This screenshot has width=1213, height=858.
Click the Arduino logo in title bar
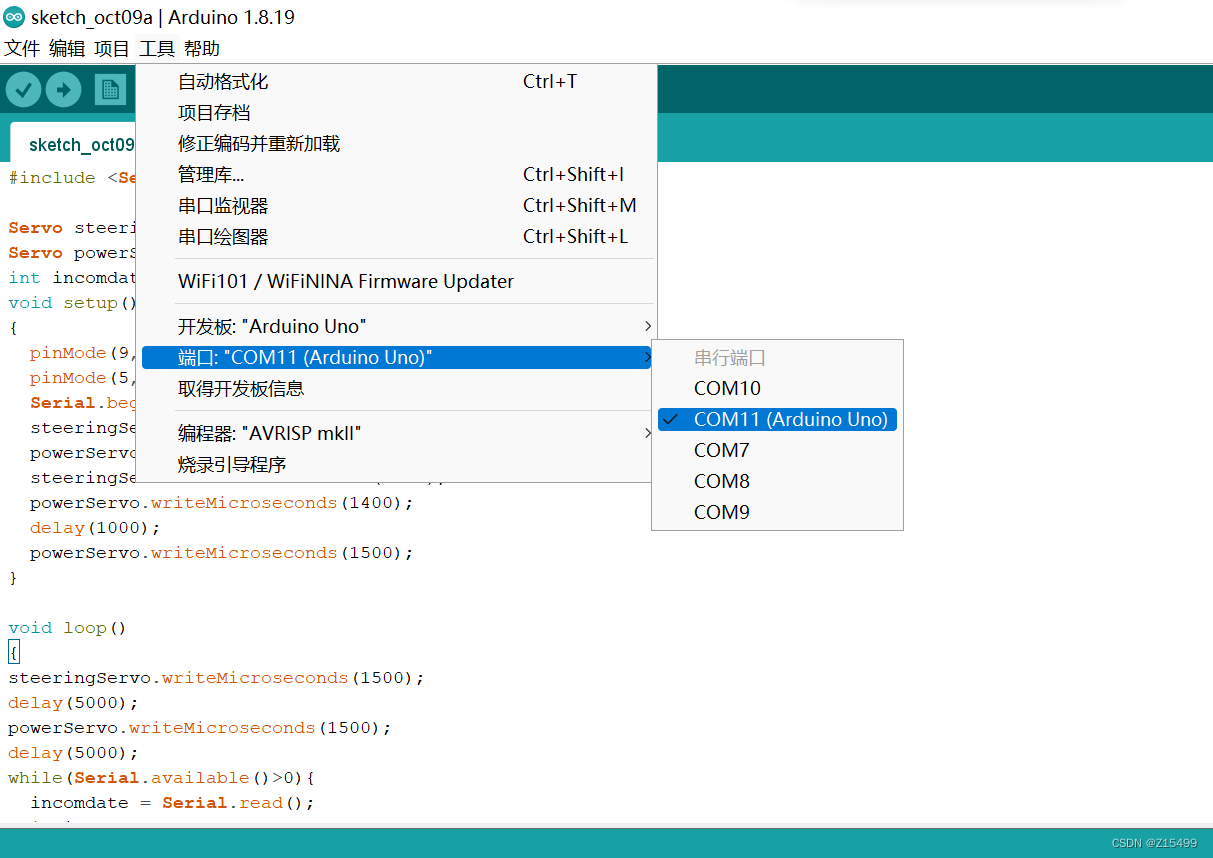tap(14, 17)
